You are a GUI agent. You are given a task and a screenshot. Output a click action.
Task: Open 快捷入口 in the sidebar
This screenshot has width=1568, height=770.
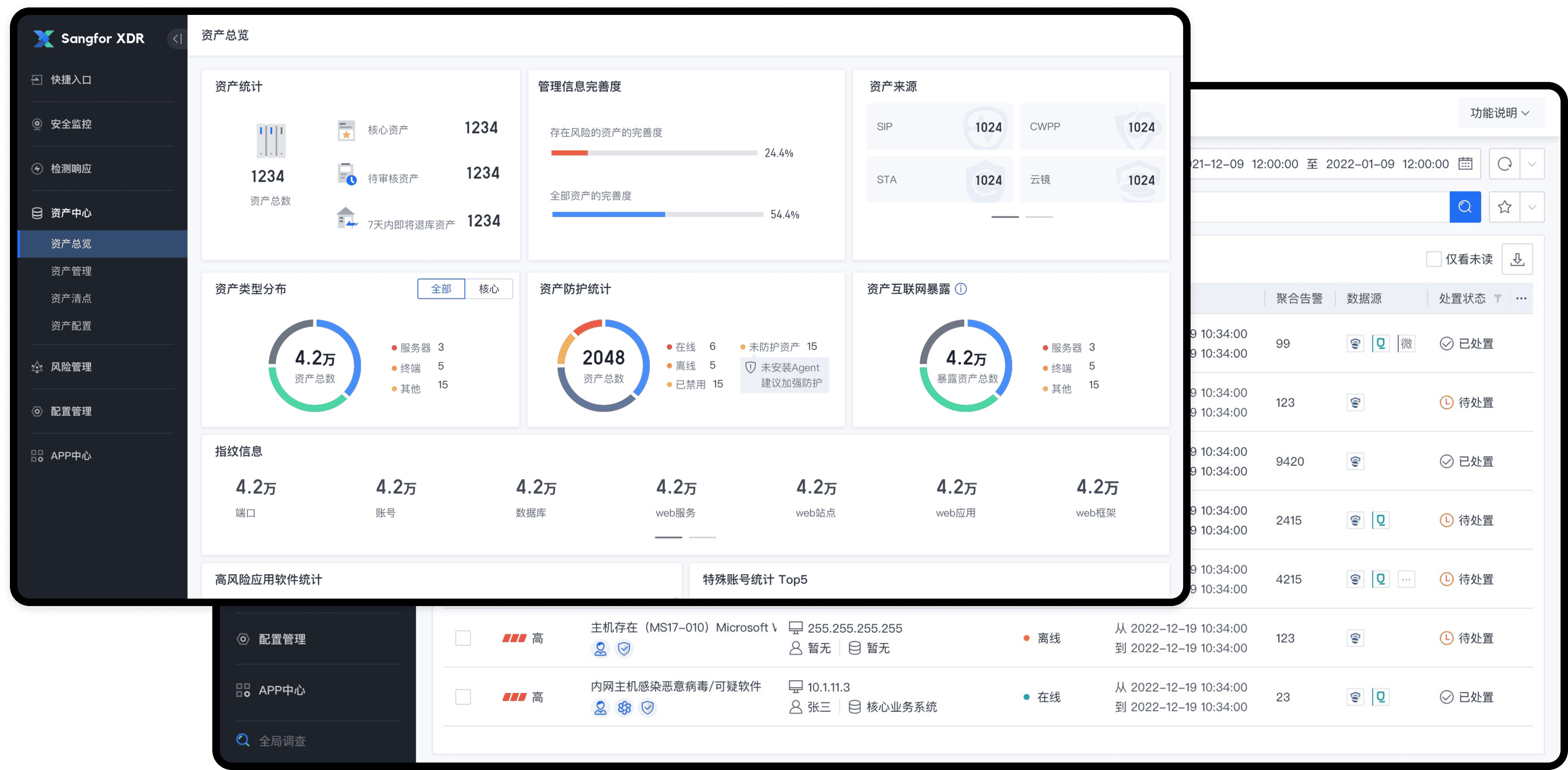tap(71, 80)
